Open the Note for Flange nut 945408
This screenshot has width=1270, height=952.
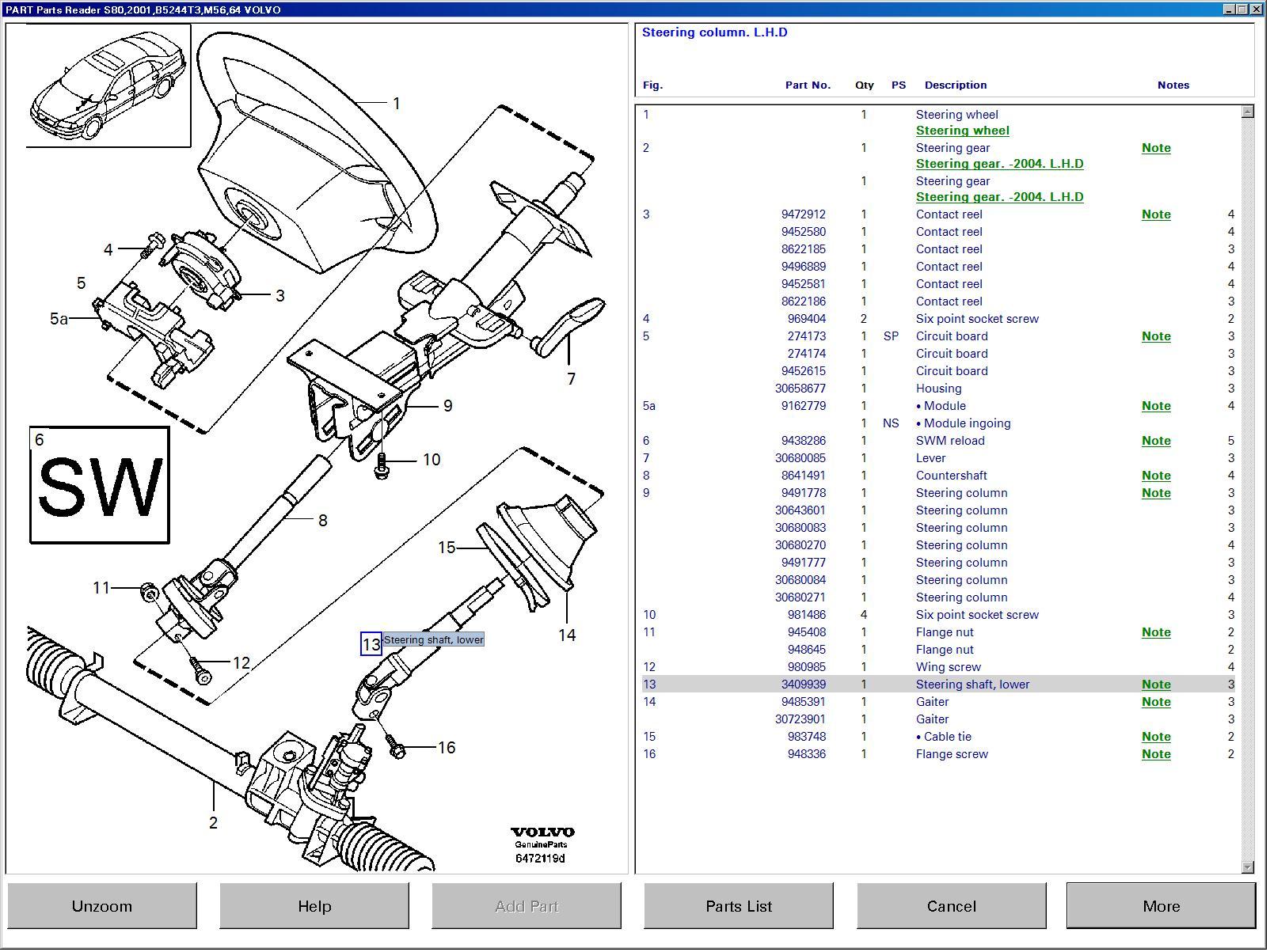(x=1156, y=632)
